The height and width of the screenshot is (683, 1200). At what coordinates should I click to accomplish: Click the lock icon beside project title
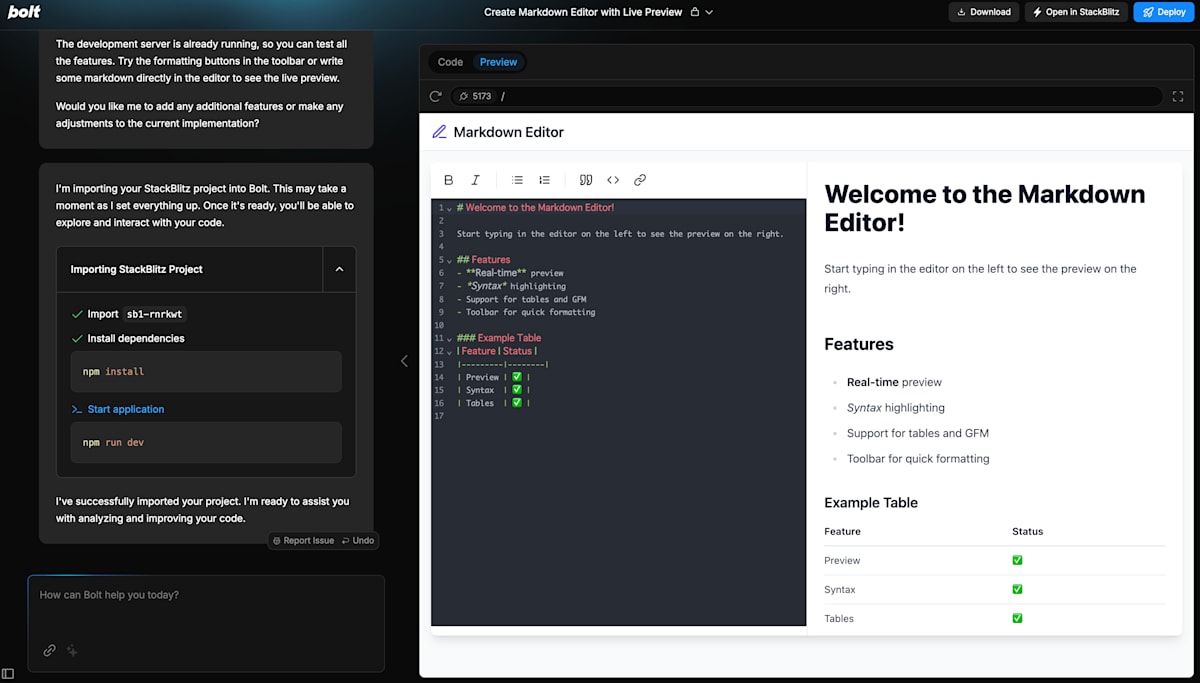point(693,12)
